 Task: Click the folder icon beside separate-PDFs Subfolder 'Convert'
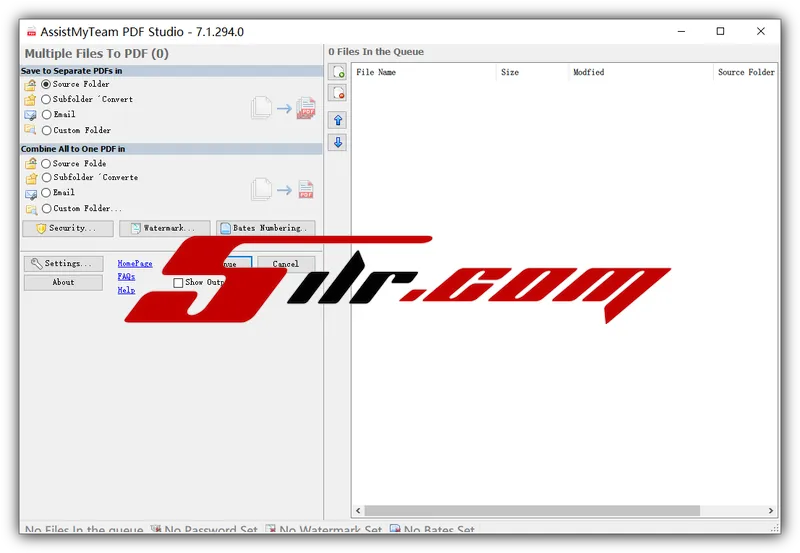(31, 99)
